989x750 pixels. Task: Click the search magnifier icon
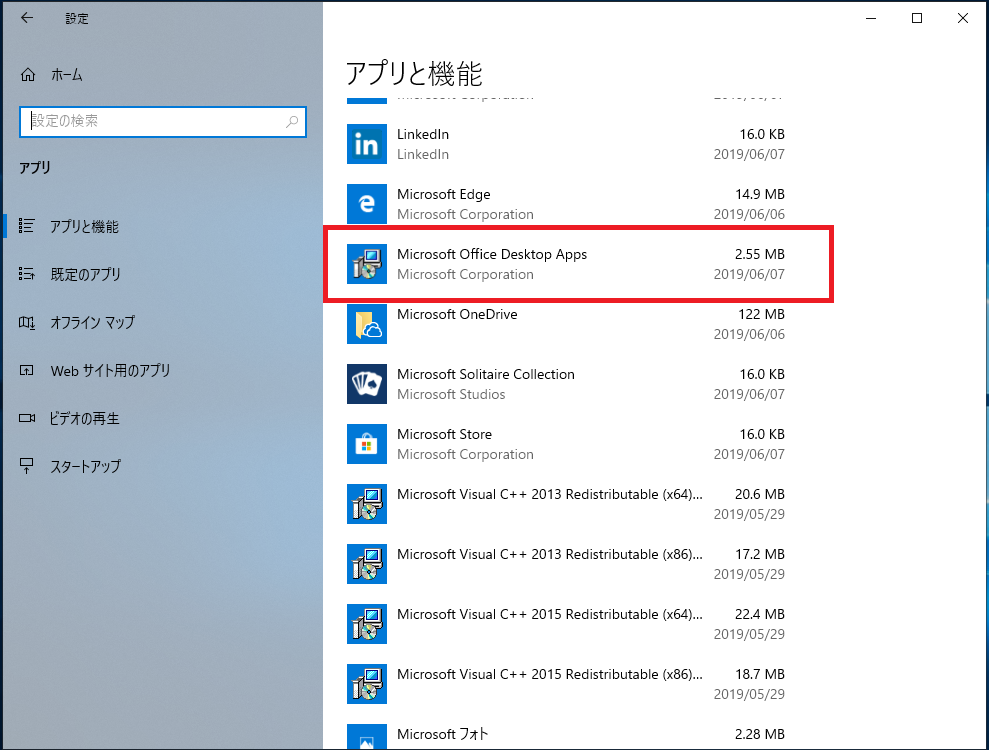click(291, 122)
